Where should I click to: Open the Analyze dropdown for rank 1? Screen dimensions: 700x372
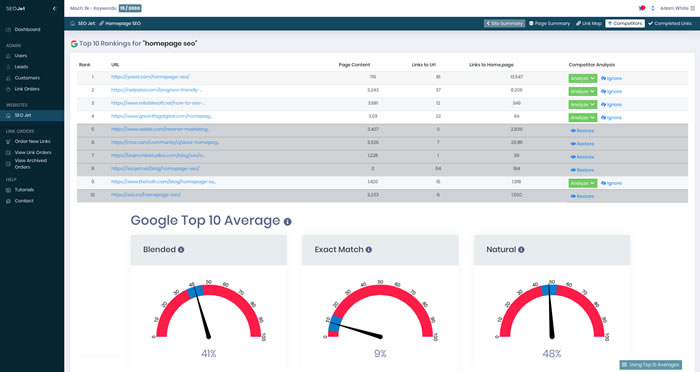click(583, 78)
